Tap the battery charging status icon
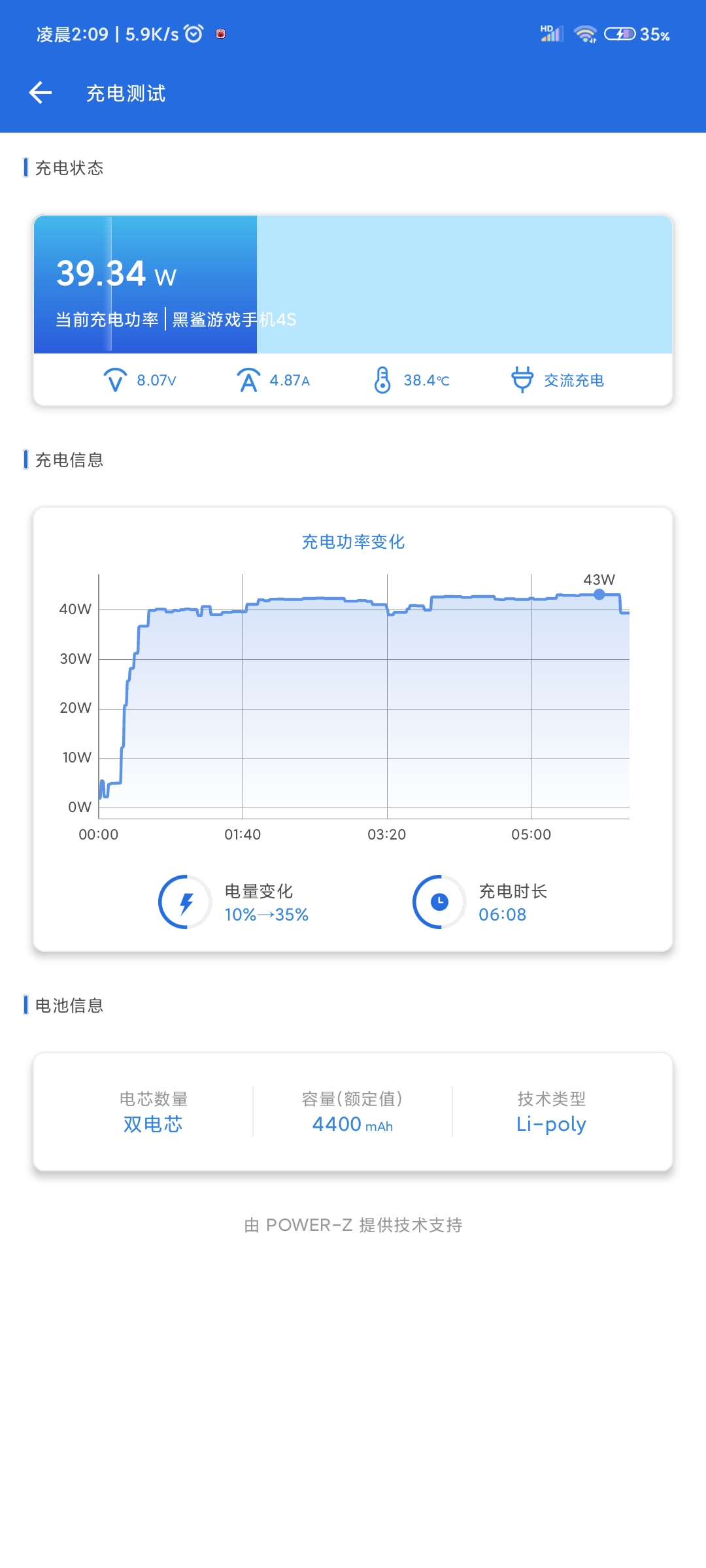The image size is (706, 1568). [620, 34]
